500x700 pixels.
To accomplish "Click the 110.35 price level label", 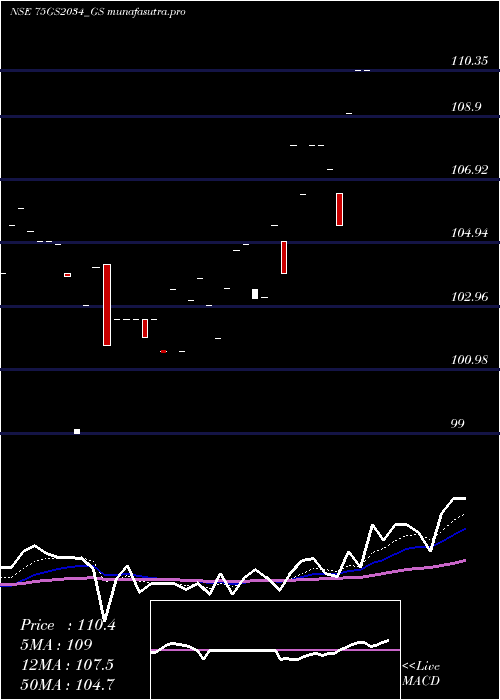I will [x=469, y=61].
